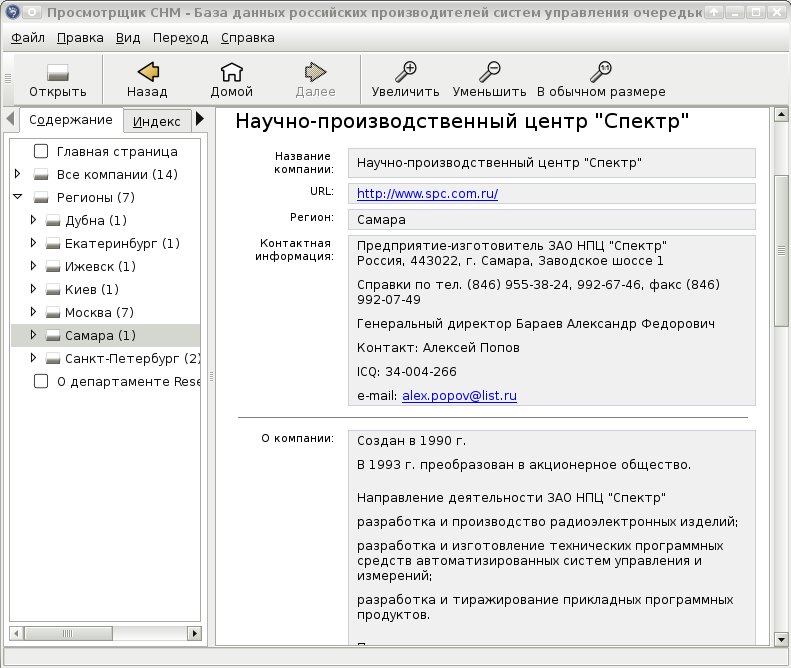Show previous tabs with left arrow
Image resolution: width=791 pixels, height=668 pixels.
pyautogui.click(x=10, y=119)
